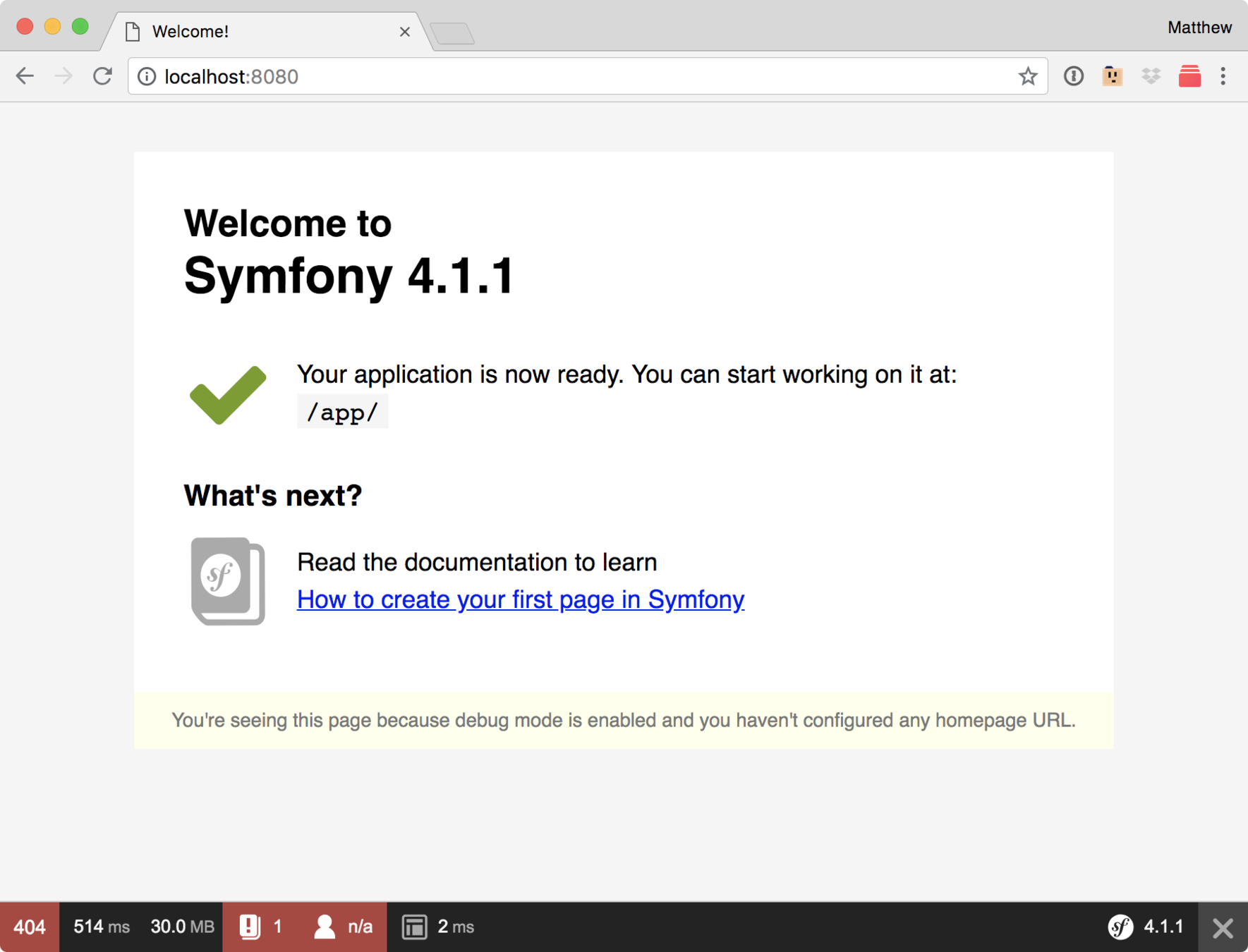Click the green checkmark icon

click(228, 395)
